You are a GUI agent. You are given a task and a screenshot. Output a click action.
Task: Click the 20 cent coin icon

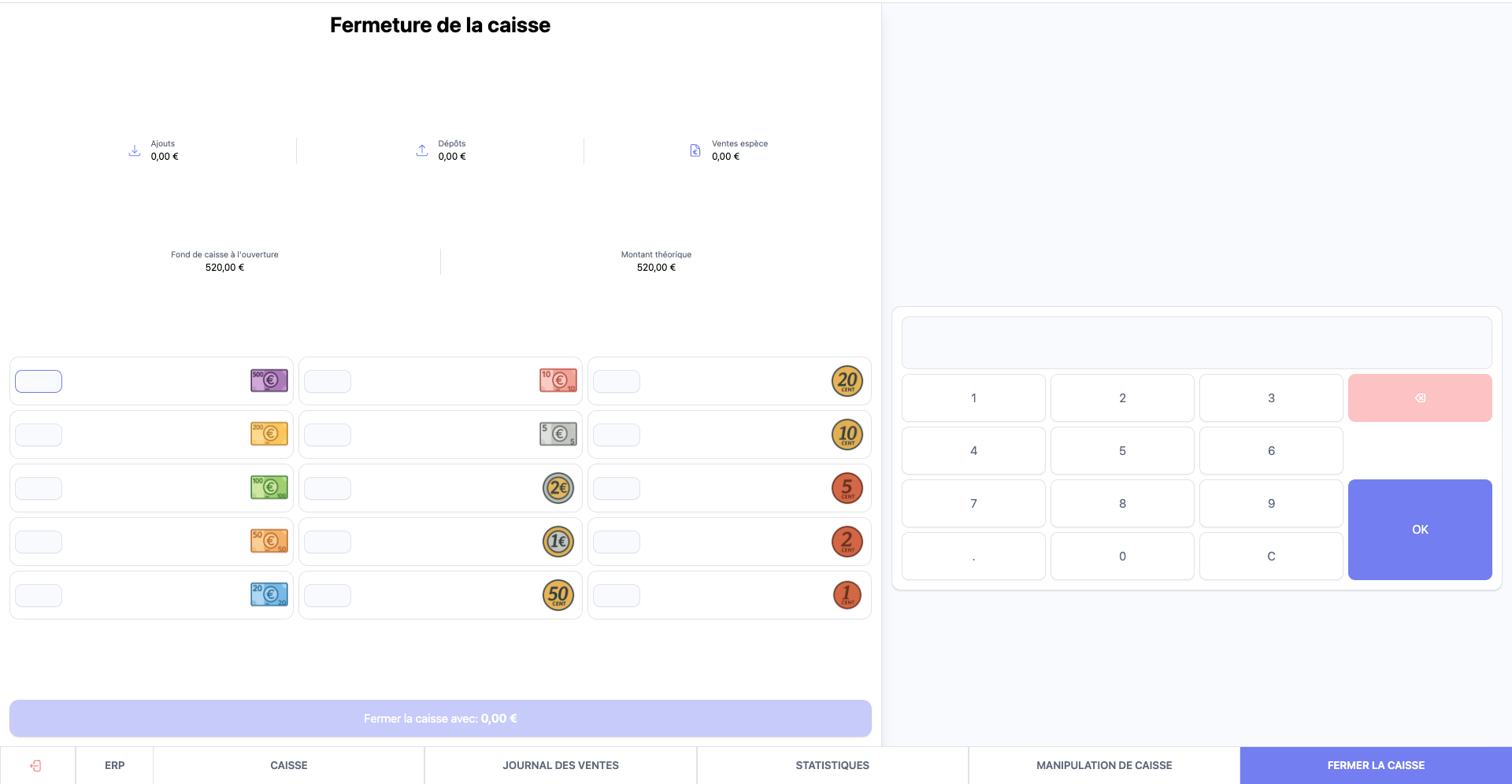point(847,381)
